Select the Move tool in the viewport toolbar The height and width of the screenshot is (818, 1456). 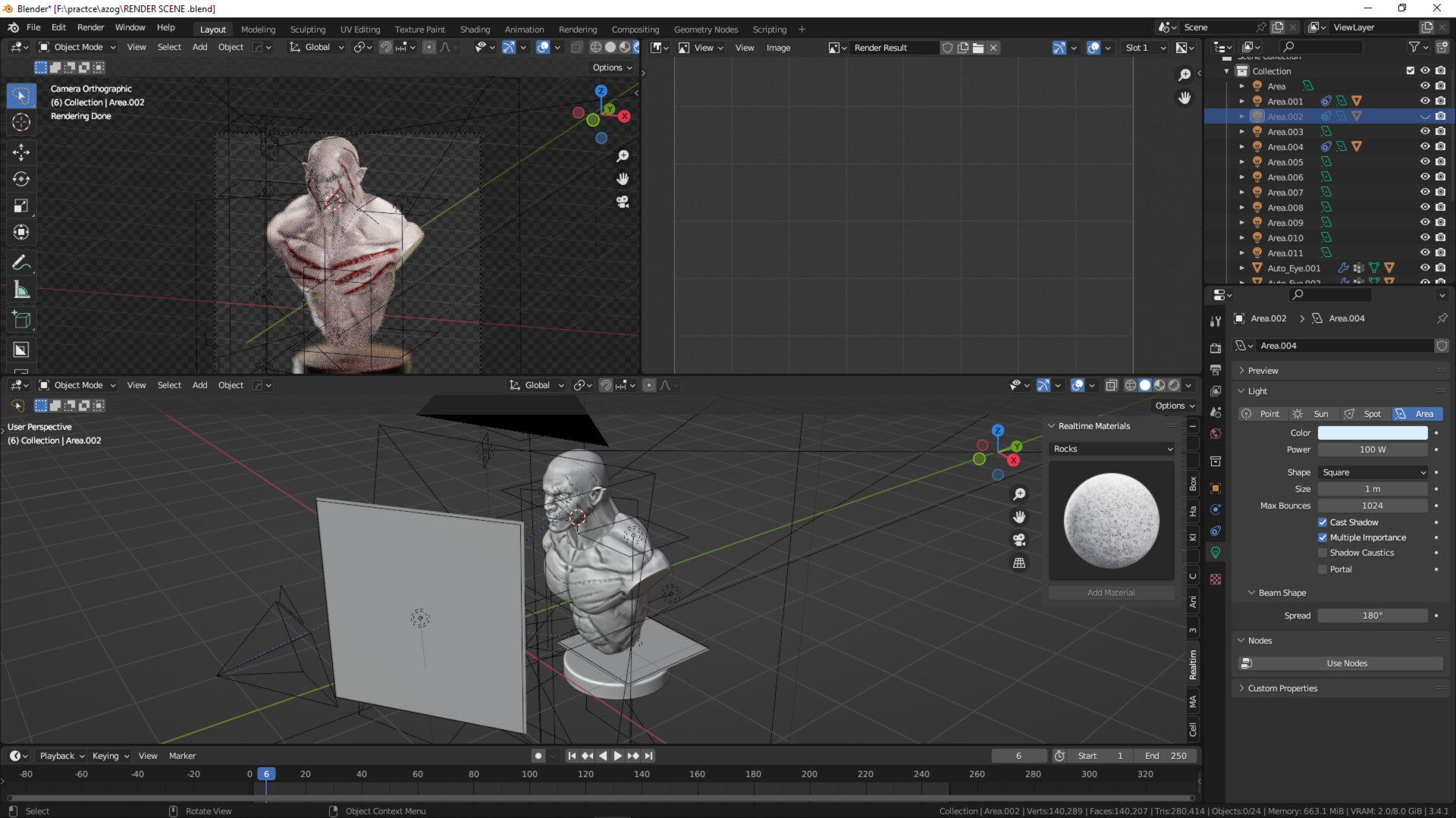(x=20, y=152)
